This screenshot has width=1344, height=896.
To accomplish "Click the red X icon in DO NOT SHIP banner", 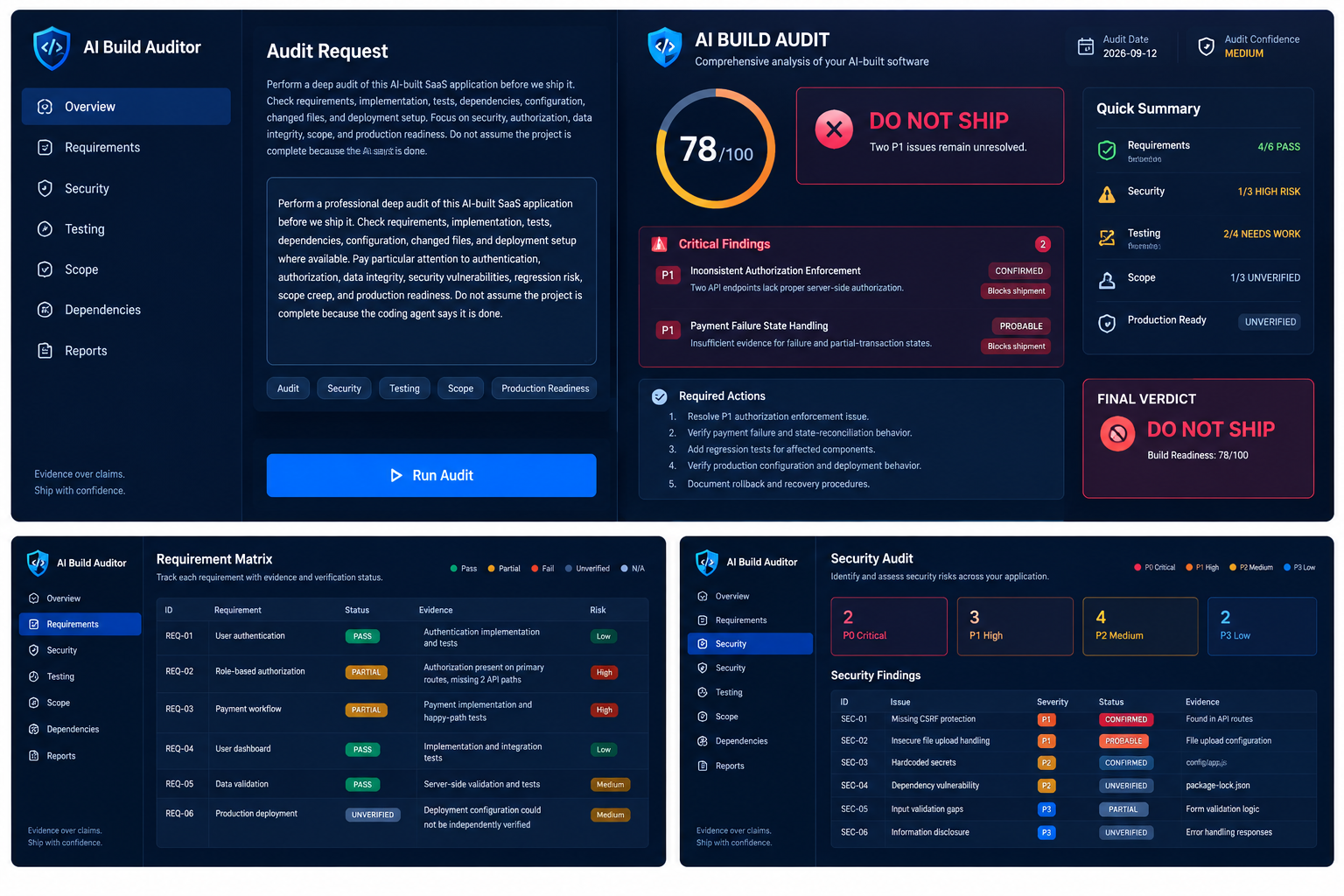I will click(834, 129).
